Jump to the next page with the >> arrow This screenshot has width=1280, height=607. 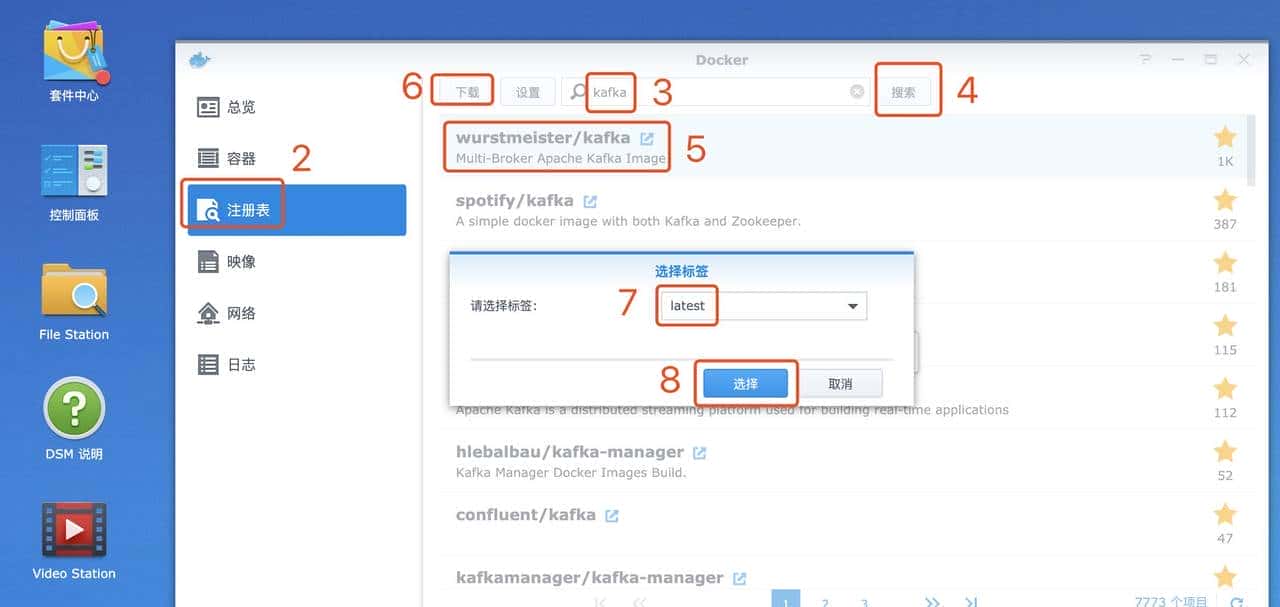pyautogui.click(x=932, y=602)
